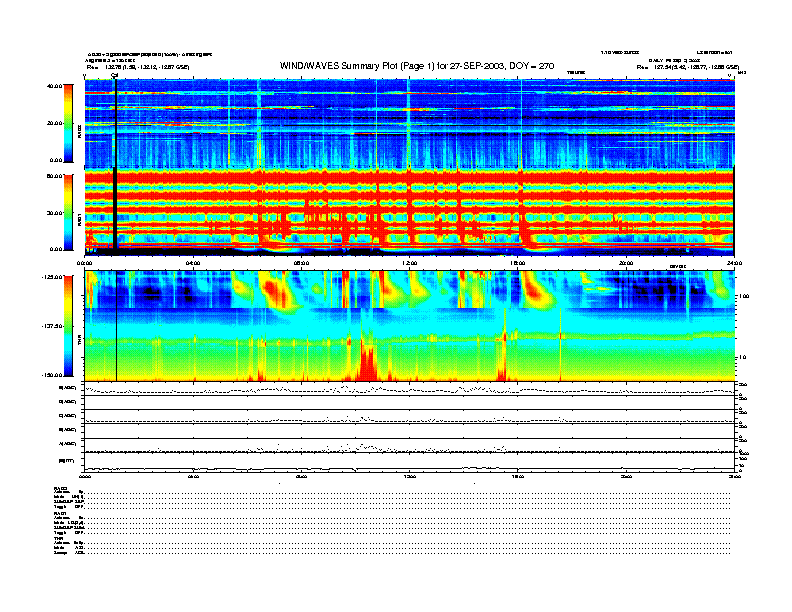Click the 04:00 tick below RAD1 panel

click(x=193, y=263)
